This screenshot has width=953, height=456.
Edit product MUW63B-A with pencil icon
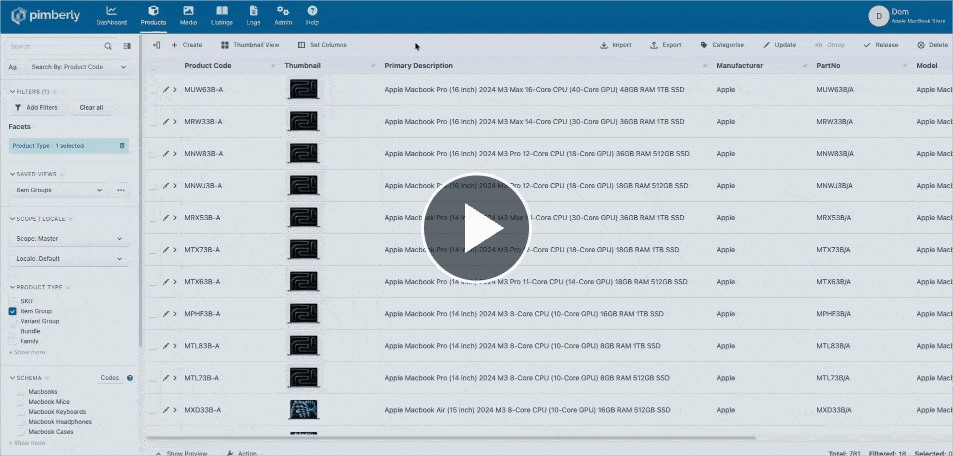(166, 89)
